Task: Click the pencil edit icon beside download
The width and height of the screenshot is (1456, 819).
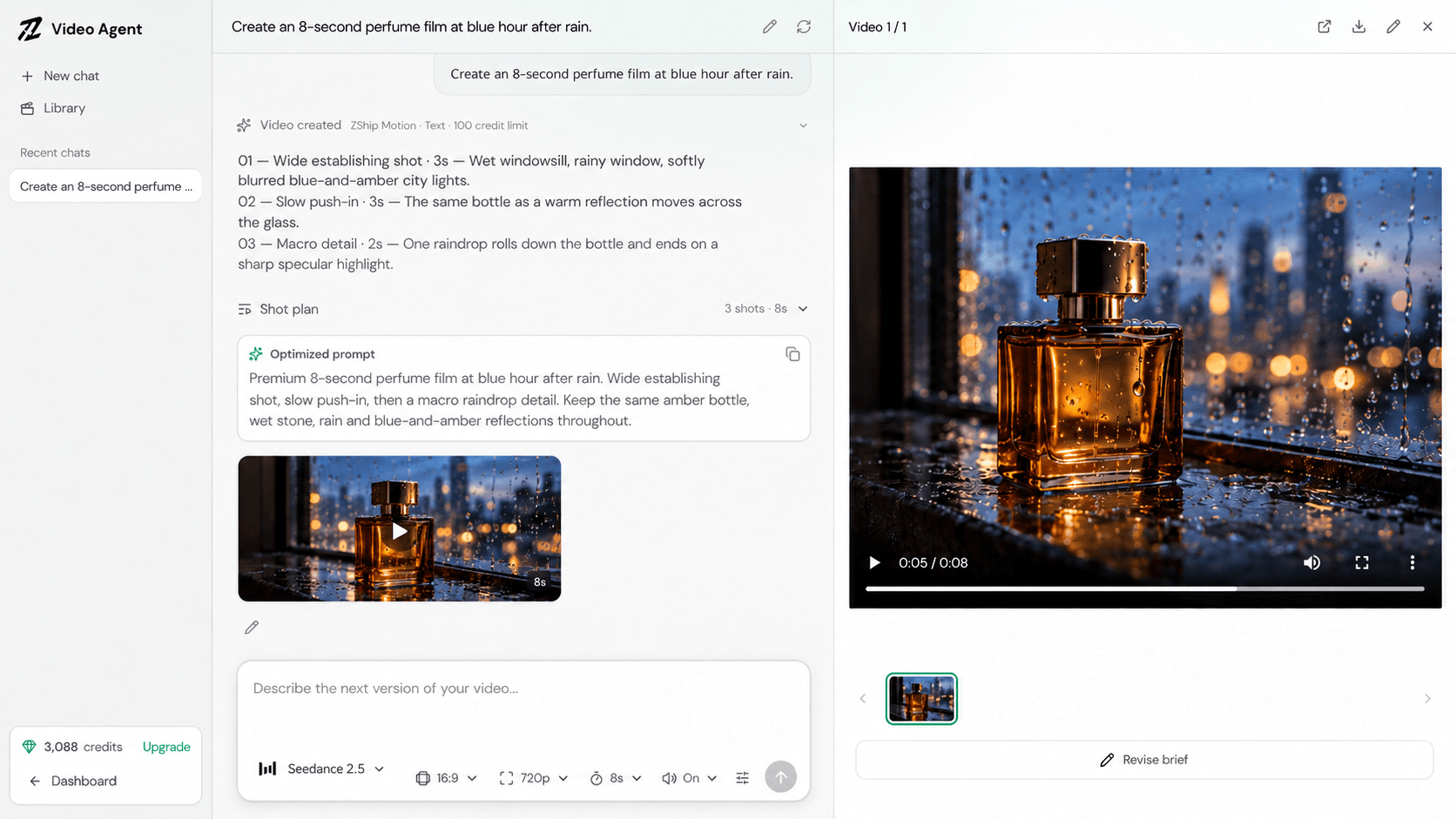Action: tap(1393, 27)
